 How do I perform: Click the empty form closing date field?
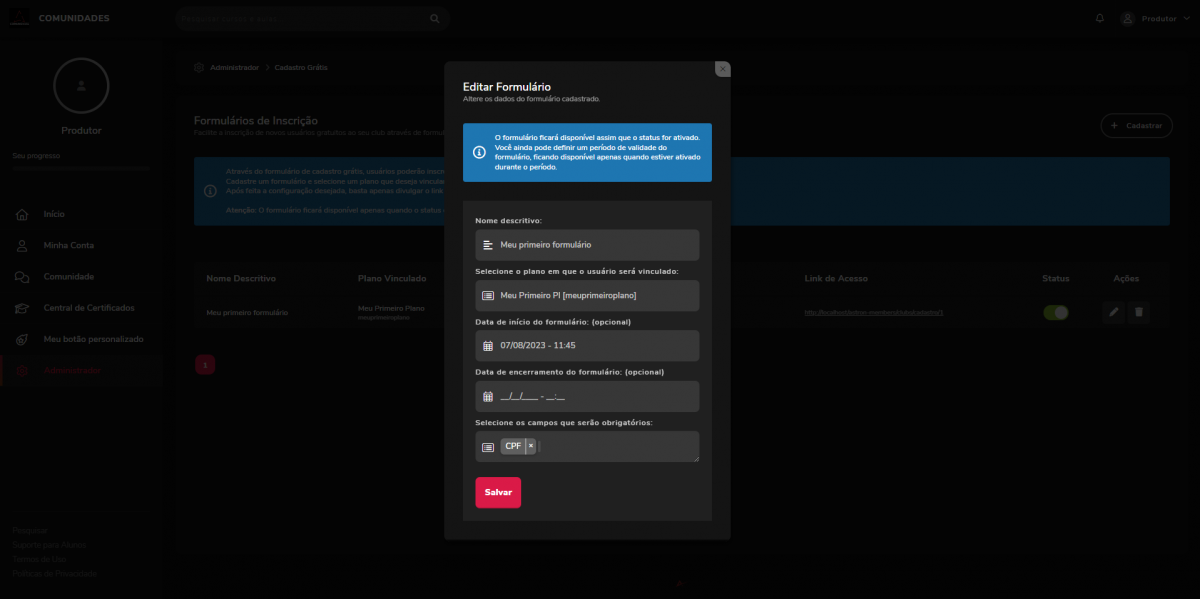tap(595, 397)
